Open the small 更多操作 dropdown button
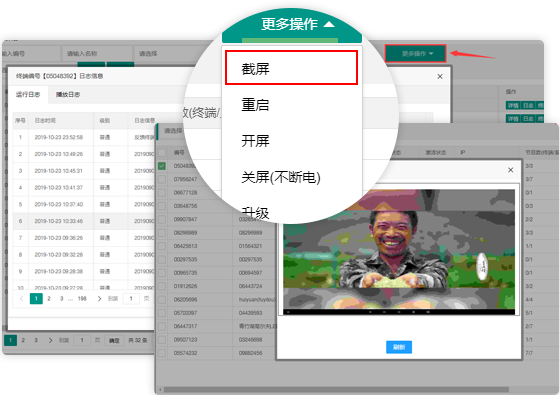560x395 pixels. coord(415,54)
